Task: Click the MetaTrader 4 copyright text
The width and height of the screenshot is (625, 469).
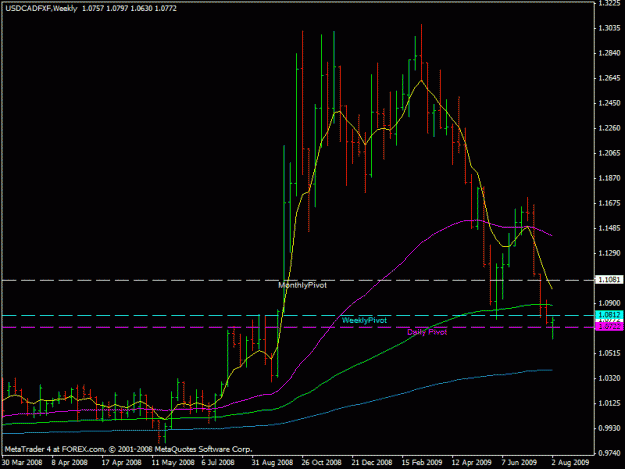Action: pos(128,449)
